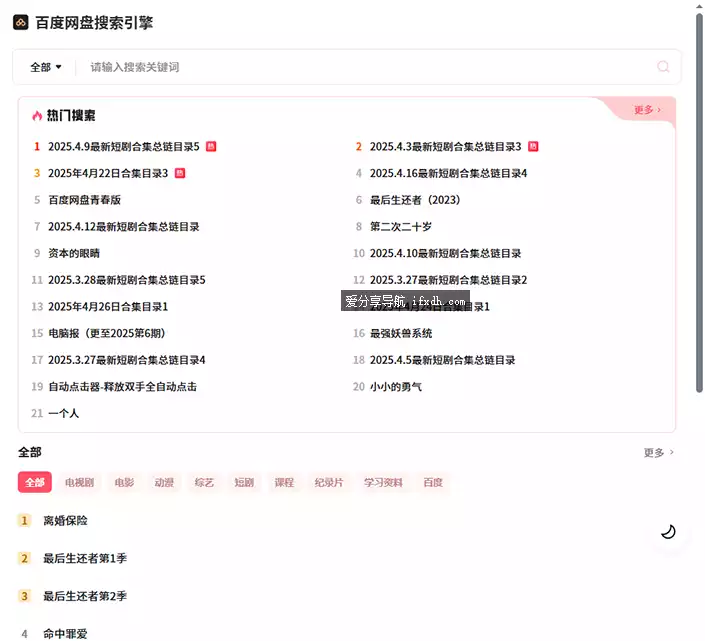
Task: Switch to the 电视剧 tab
Action: (80, 482)
